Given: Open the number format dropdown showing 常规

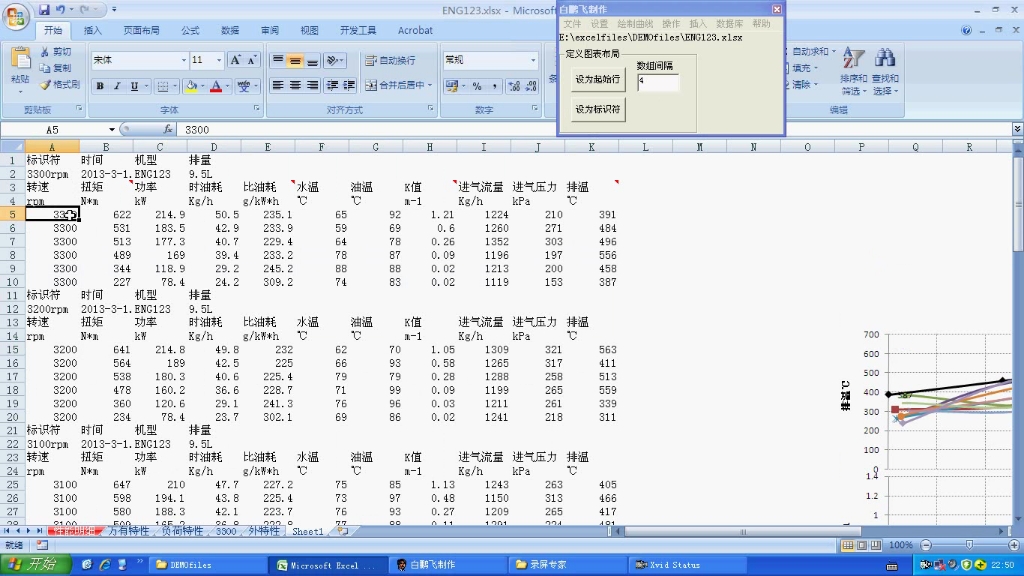Looking at the screenshot, I should tap(488, 58).
